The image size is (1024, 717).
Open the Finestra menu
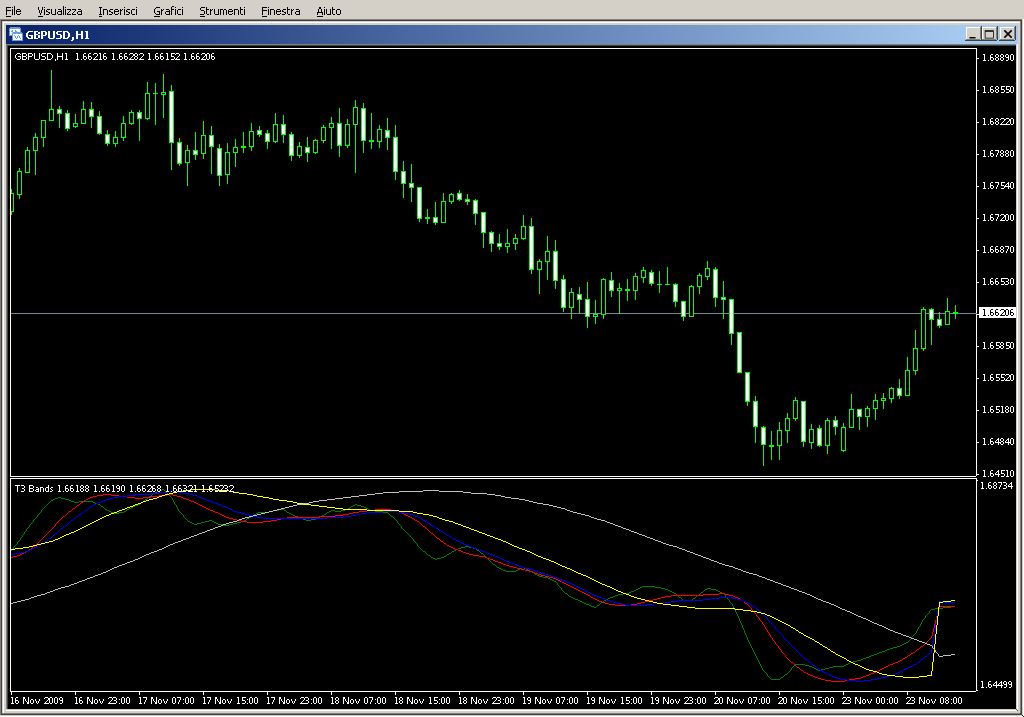tap(280, 11)
